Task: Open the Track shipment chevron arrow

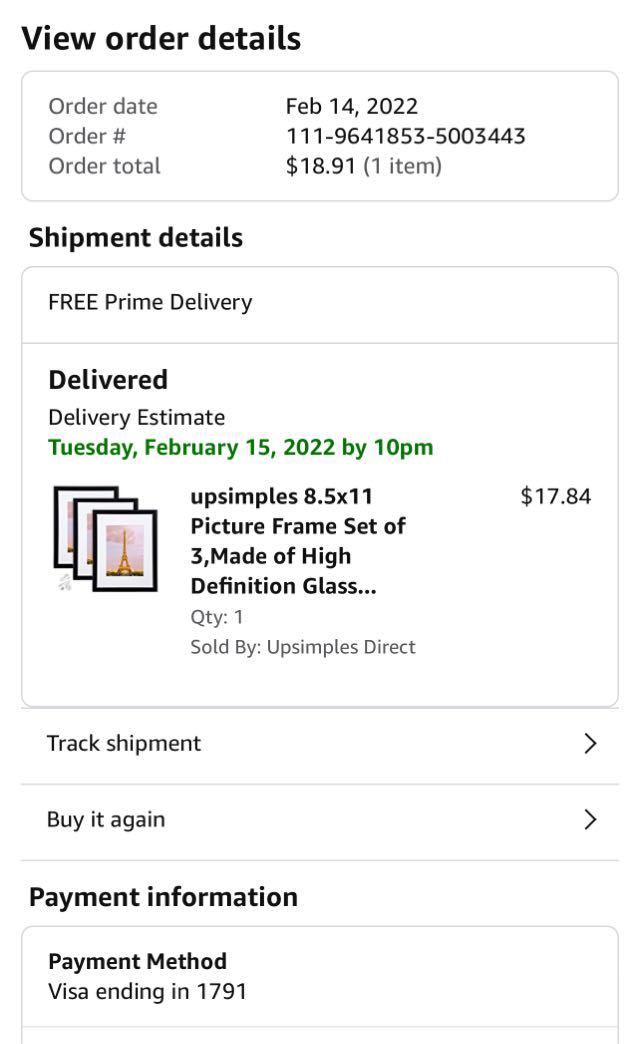Action: [590, 743]
